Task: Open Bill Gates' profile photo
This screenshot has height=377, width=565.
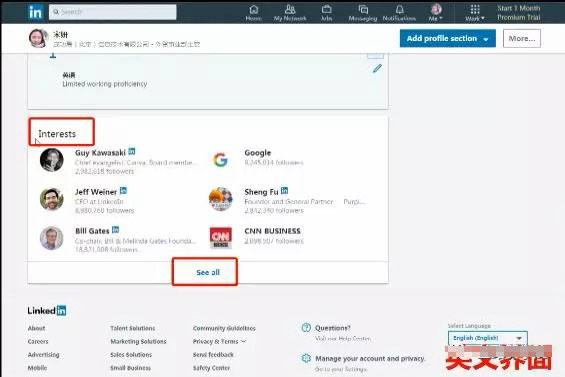Action: (52, 238)
